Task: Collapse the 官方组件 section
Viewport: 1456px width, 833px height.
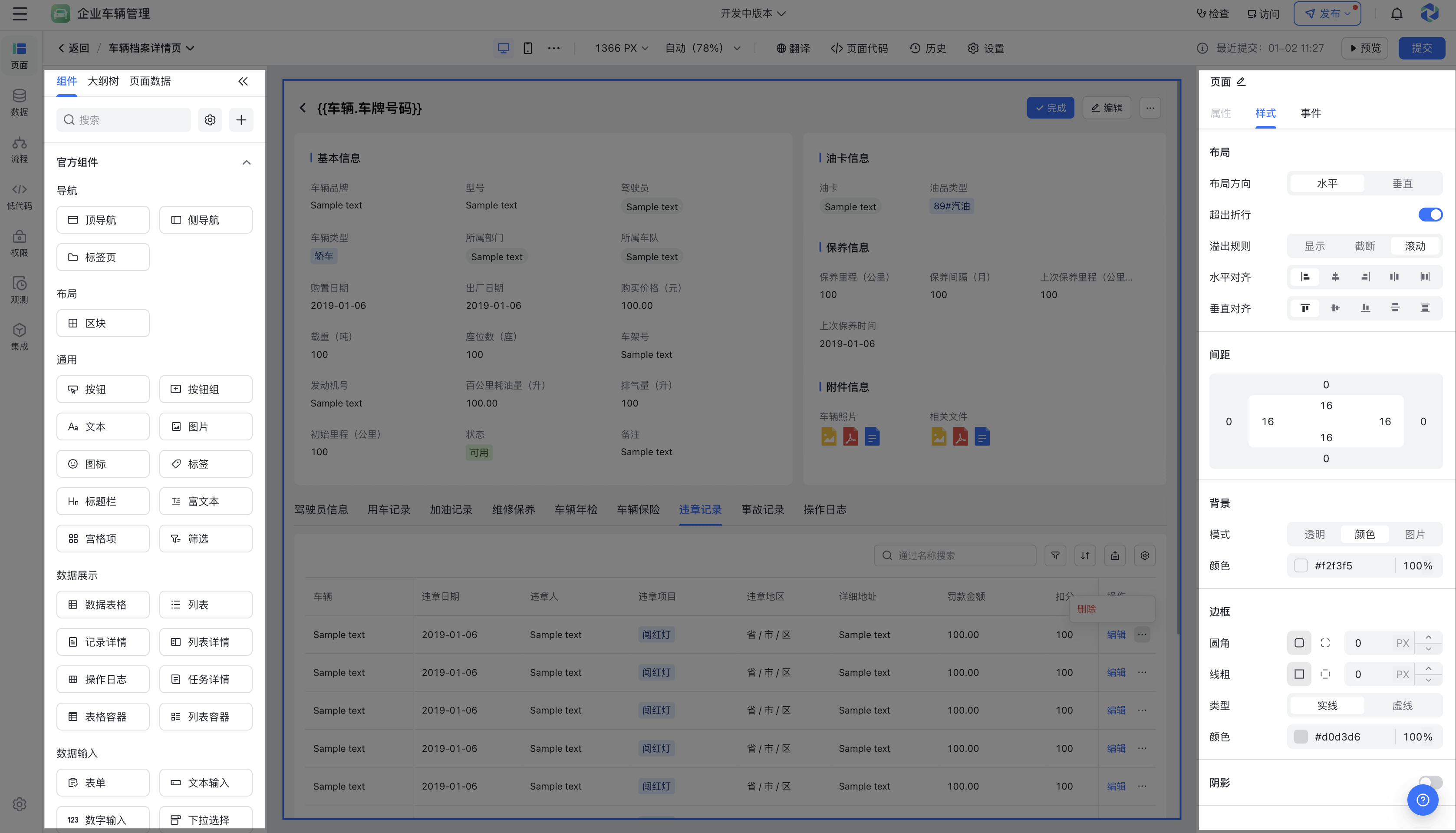Action: pyautogui.click(x=246, y=162)
